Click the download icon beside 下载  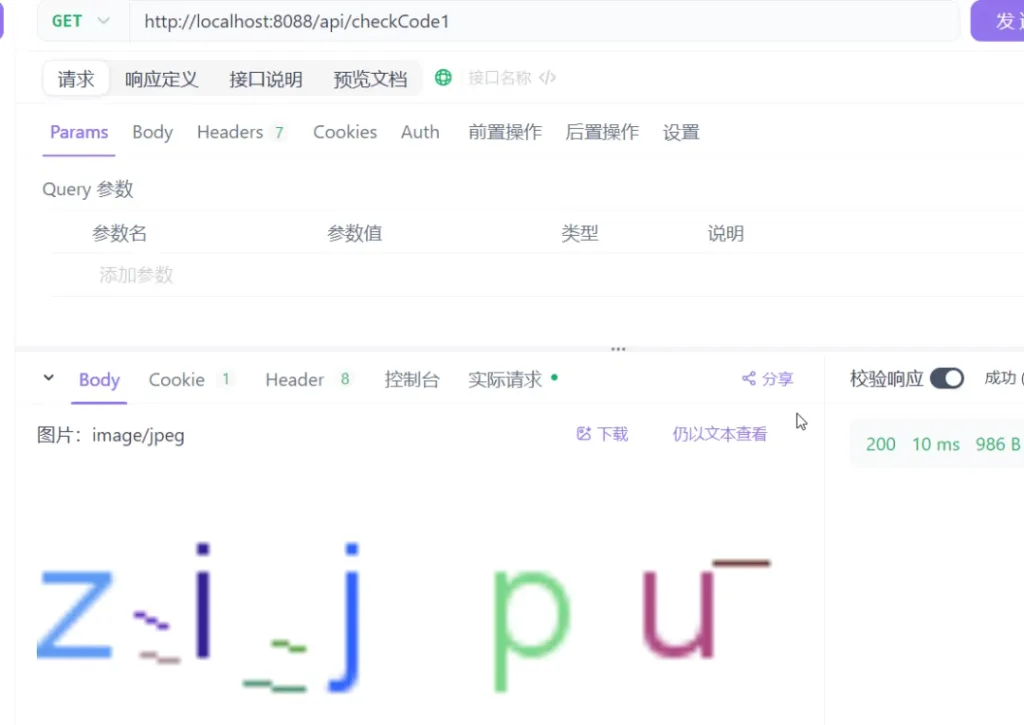tap(585, 434)
